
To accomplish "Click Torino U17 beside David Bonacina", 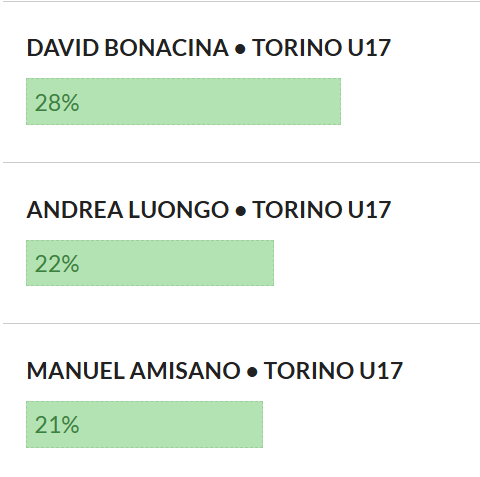I will coord(321,48).
